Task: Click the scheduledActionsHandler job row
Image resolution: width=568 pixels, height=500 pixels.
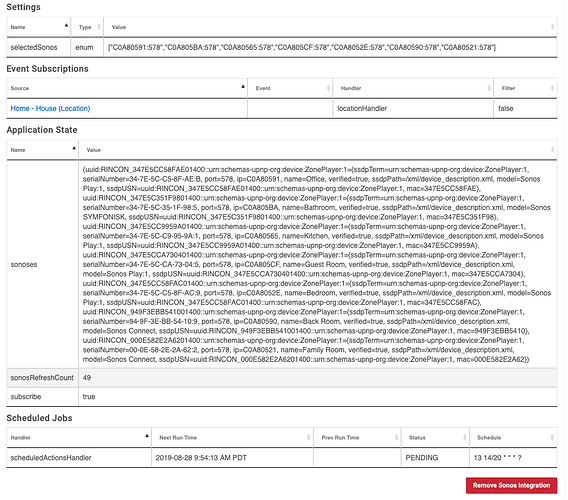Action: [x=282, y=458]
